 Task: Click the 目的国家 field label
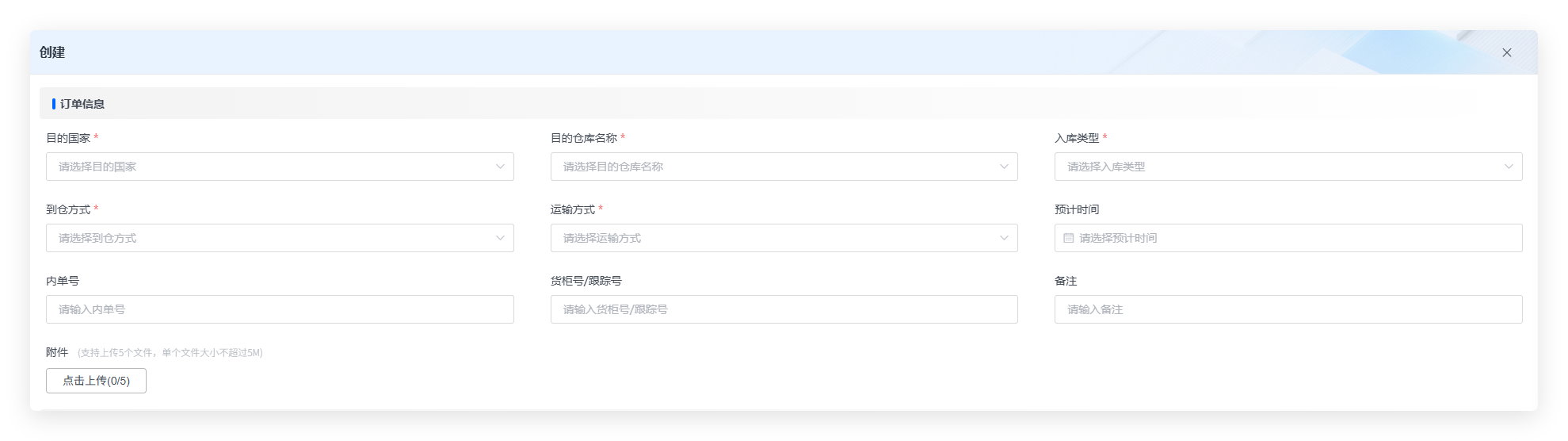[68, 138]
